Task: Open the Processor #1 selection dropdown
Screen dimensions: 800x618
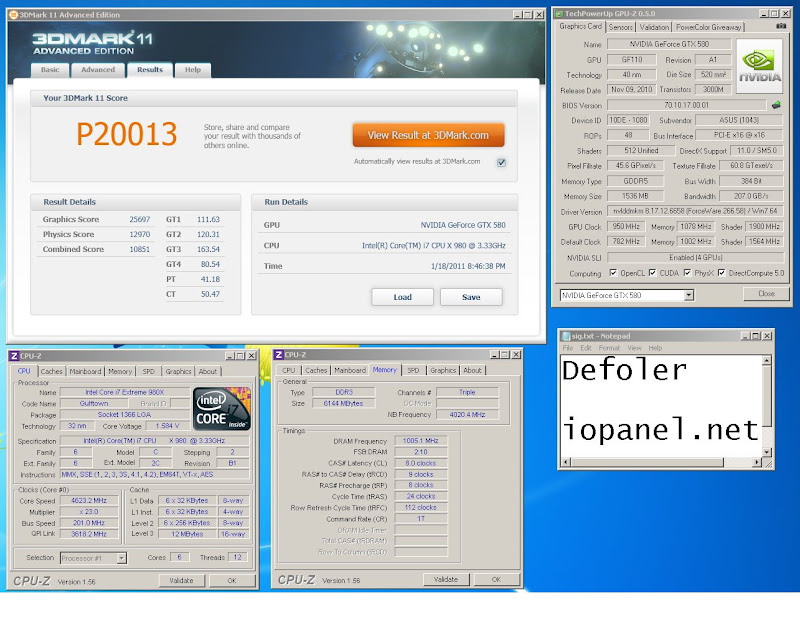Action: tap(121, 558)
